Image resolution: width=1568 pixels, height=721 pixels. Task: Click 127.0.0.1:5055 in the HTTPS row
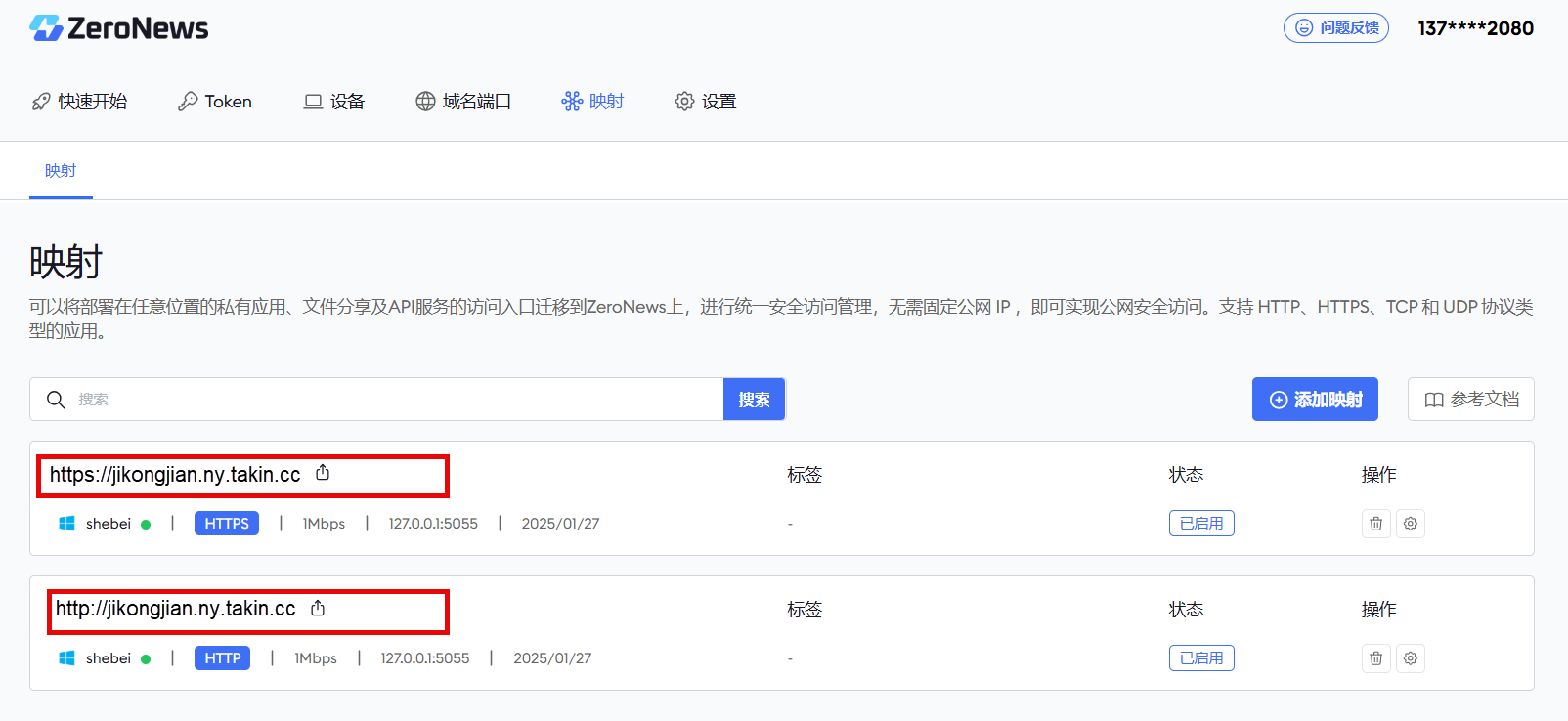click(433, 524)
